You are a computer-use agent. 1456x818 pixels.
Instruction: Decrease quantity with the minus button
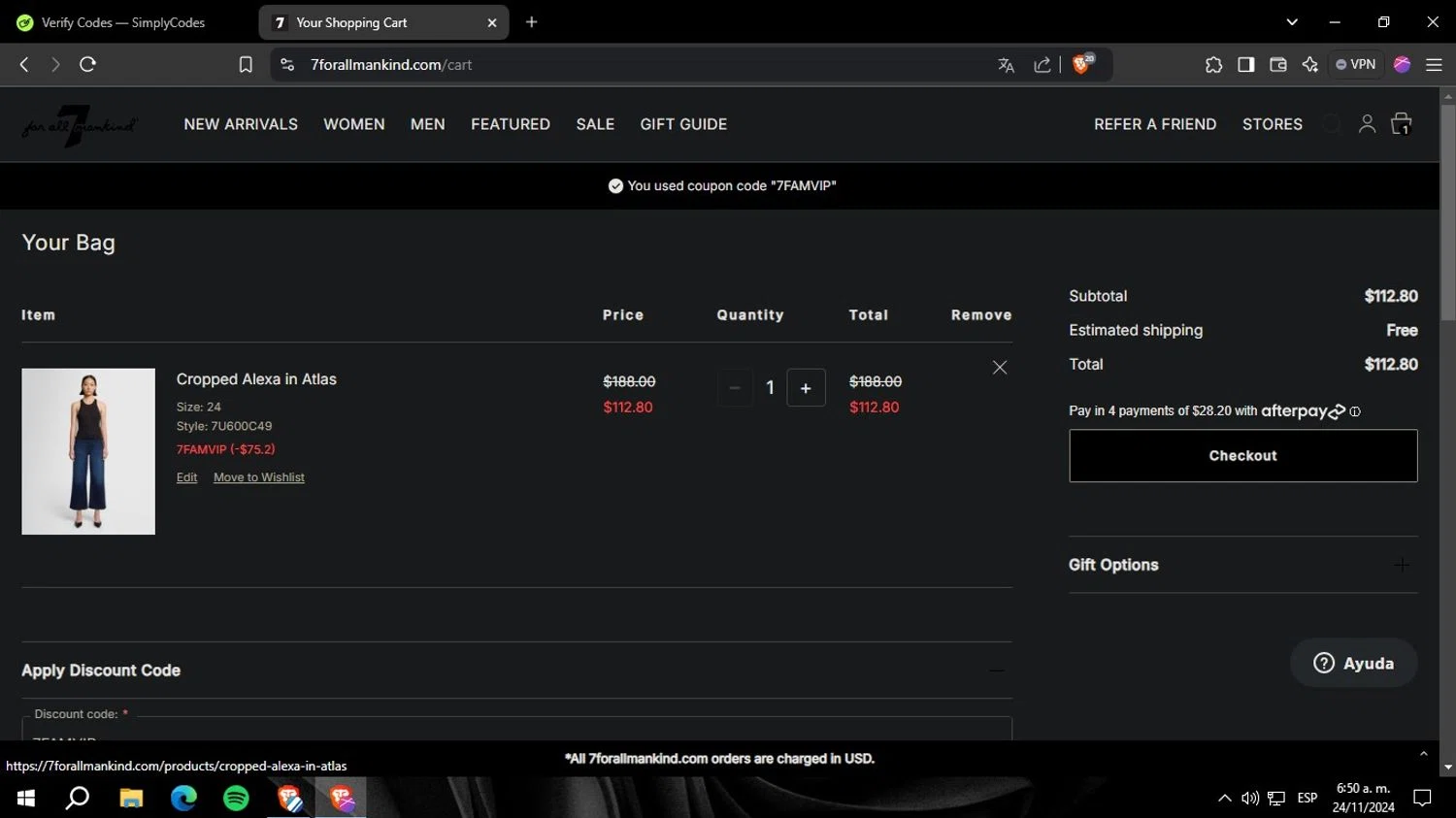pyautogui.click(x=735, y=388)
